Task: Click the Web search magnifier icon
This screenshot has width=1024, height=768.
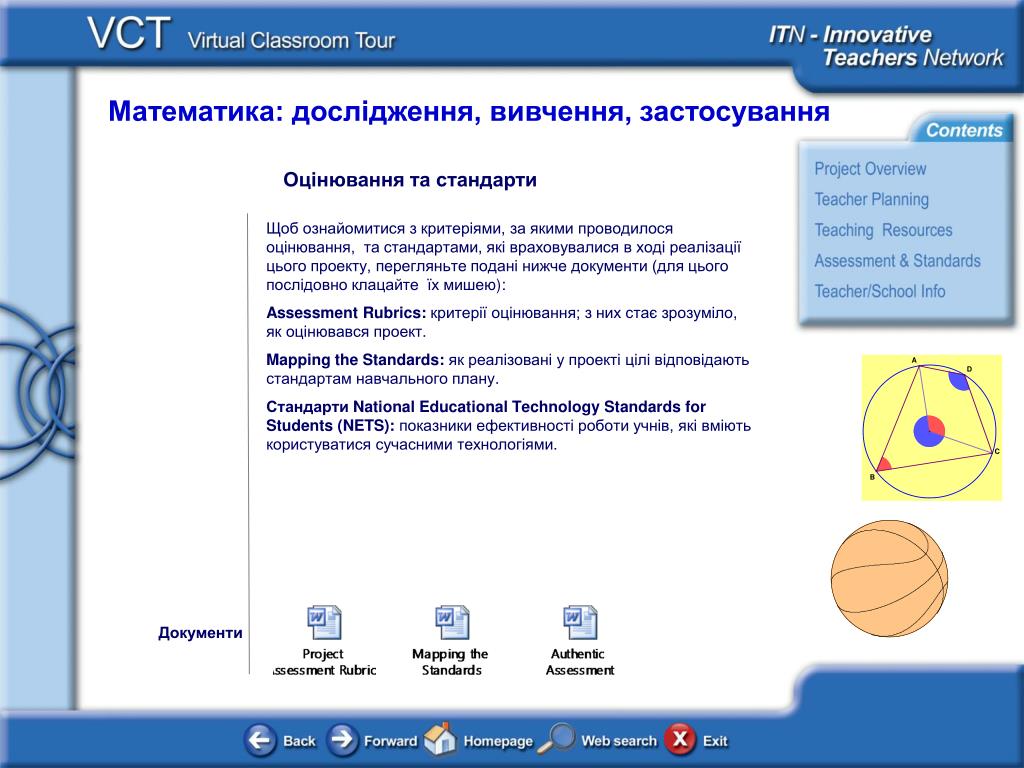Action: (556, 739)
